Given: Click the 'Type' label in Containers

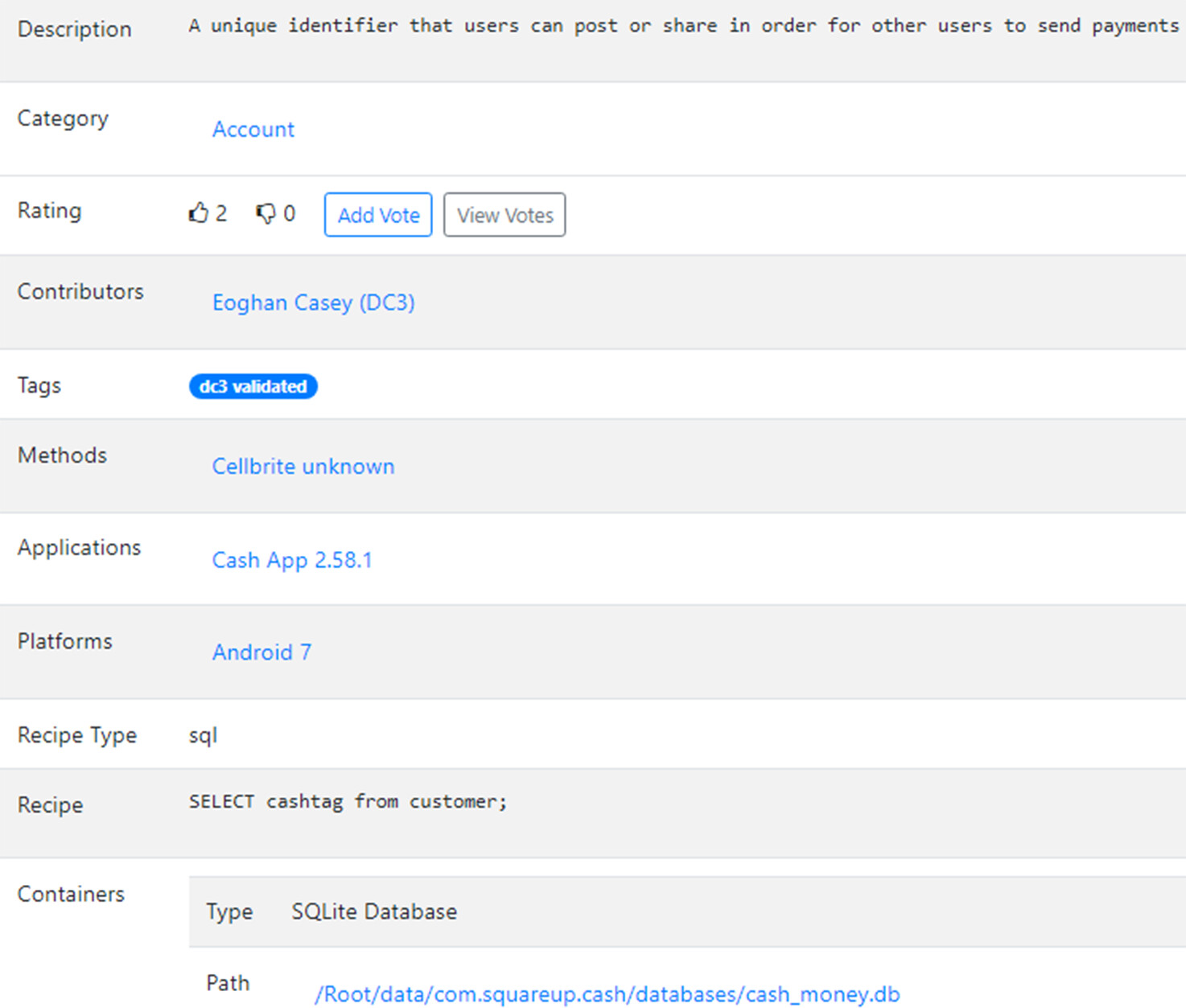Looking at the screenshot, I should coord(229,911).
